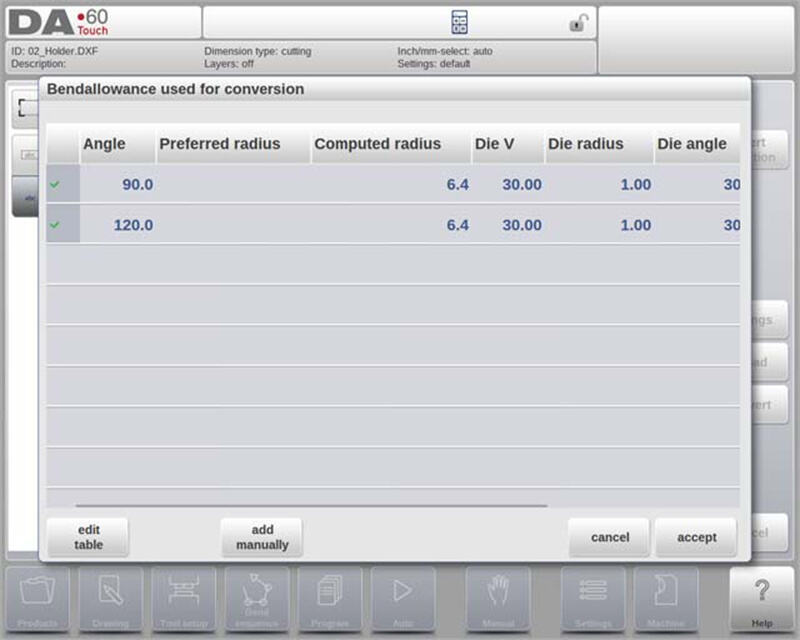The height and width of the screenshot is (640, 800).
Task: Toggle the checkmark for angle 90.0 row
Action: point(55,185)
